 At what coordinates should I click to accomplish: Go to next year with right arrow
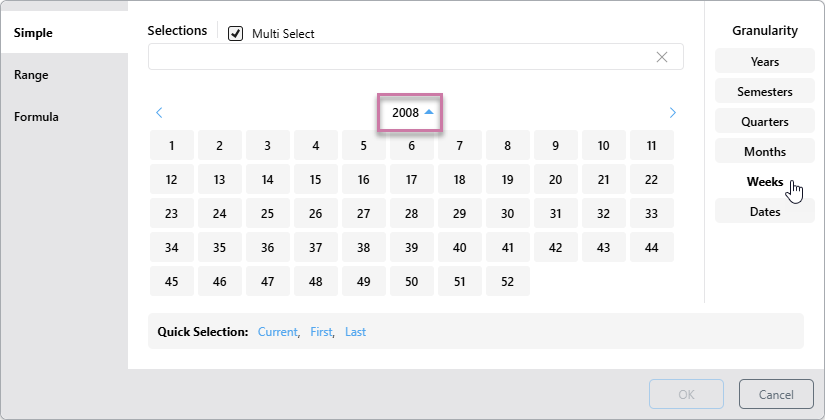672,113
